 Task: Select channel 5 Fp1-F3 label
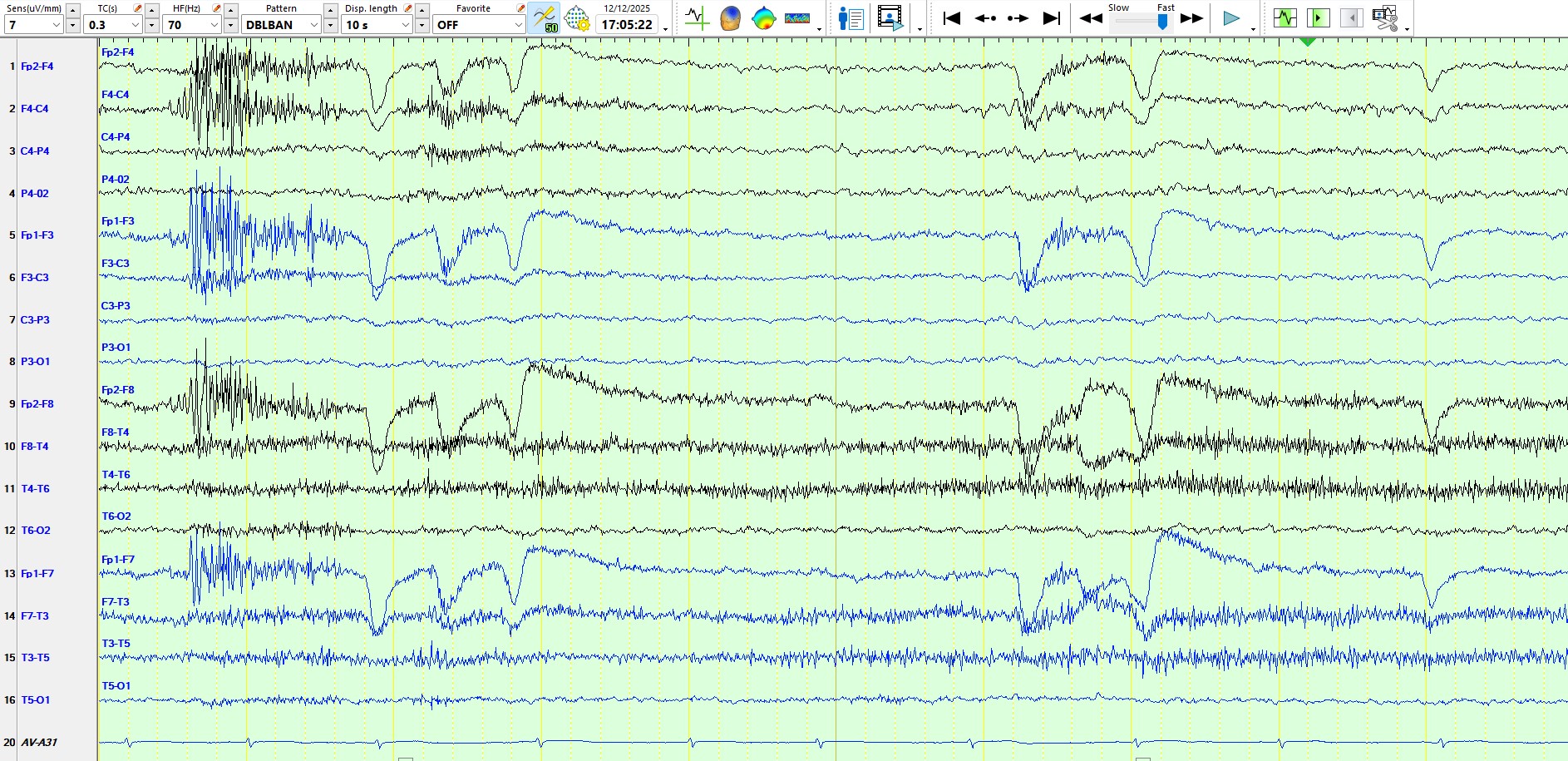coord(37,235)
